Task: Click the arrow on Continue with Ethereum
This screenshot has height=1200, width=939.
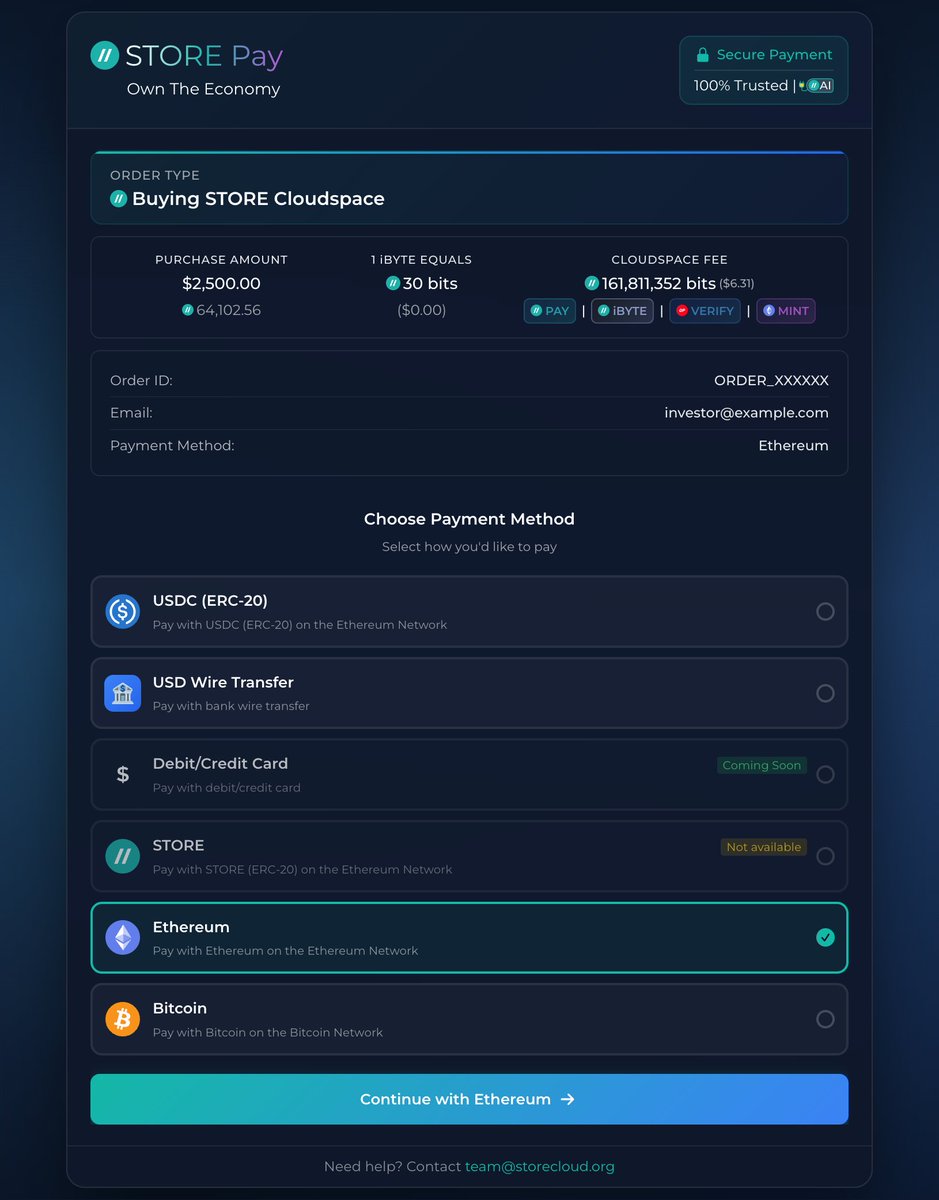Action: [x=568, y=1099]
